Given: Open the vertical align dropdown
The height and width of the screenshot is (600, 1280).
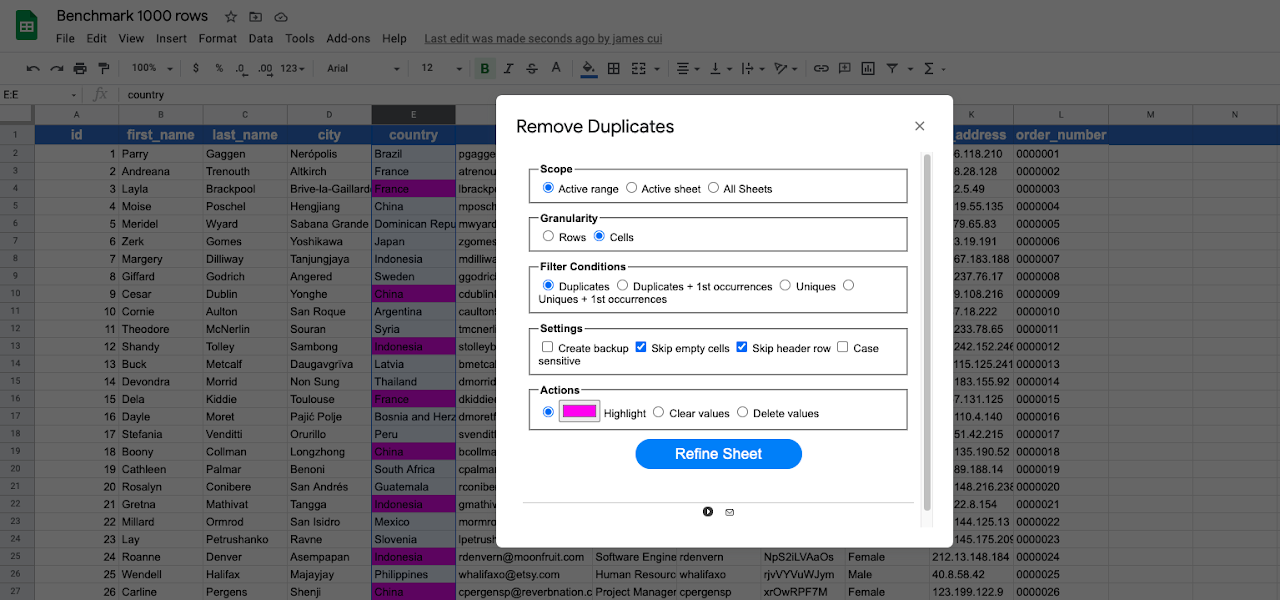Looking at the screenshot, I should 720,68.
